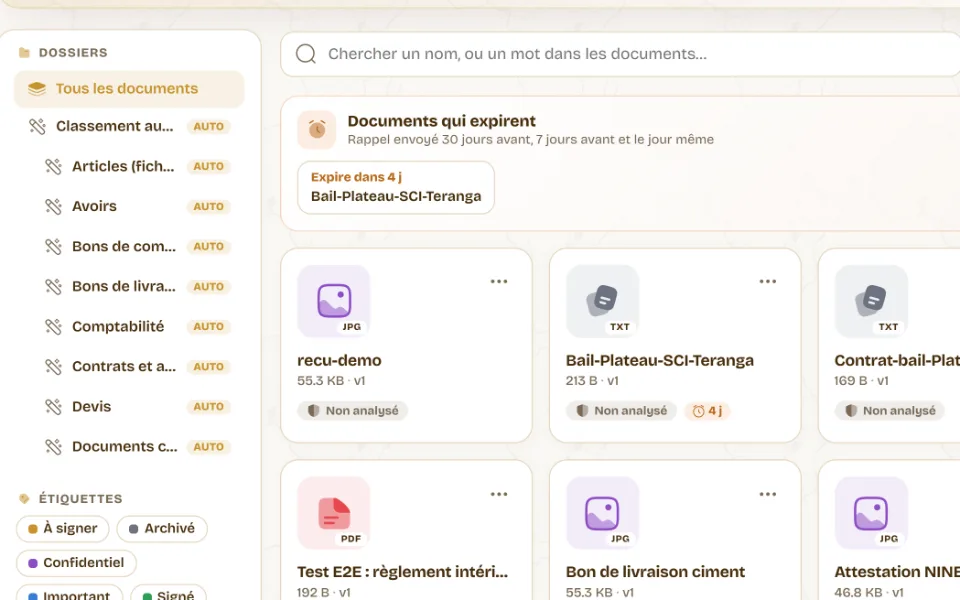Image resolution: width=960 pixels, height=600 pixels.
Task: Click the magic wand icon beside Avoirs
Action: pyautogui.click(x=53, y=206)
